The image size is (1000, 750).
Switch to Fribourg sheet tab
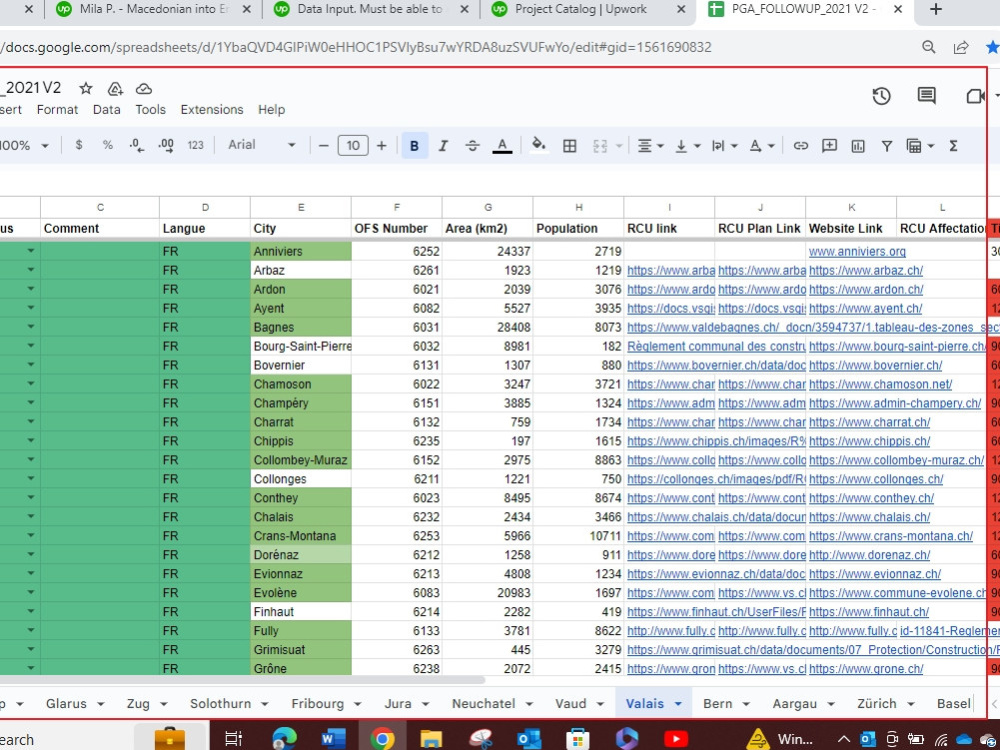(x=317, y=703)
